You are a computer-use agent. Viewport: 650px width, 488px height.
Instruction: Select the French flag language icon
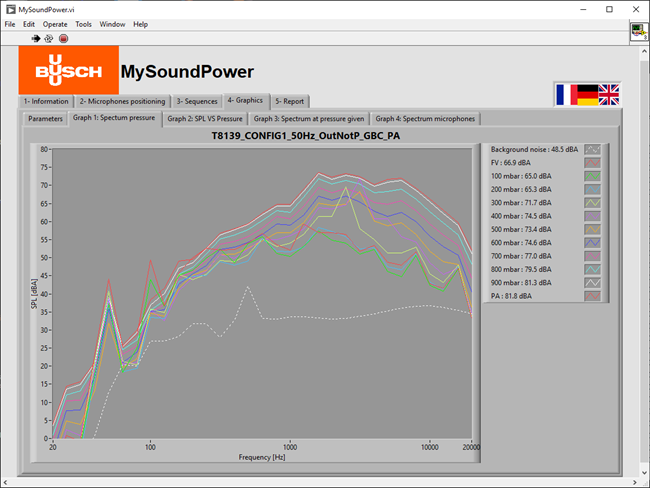pyautogui.click(x=565, y=94)
